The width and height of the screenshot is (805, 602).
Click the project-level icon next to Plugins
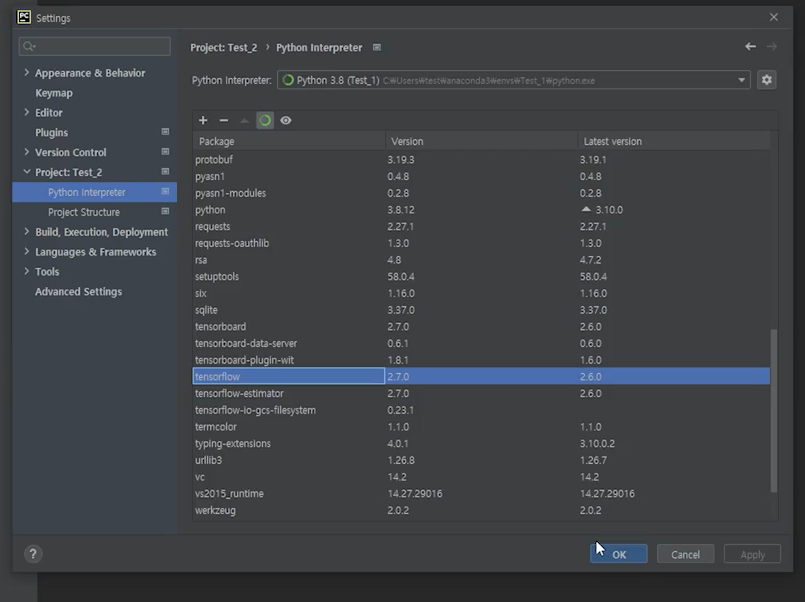point(165,132)
